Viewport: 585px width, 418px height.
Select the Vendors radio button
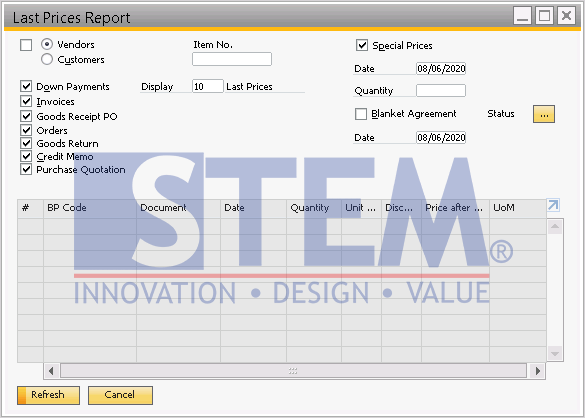point(47,44)
